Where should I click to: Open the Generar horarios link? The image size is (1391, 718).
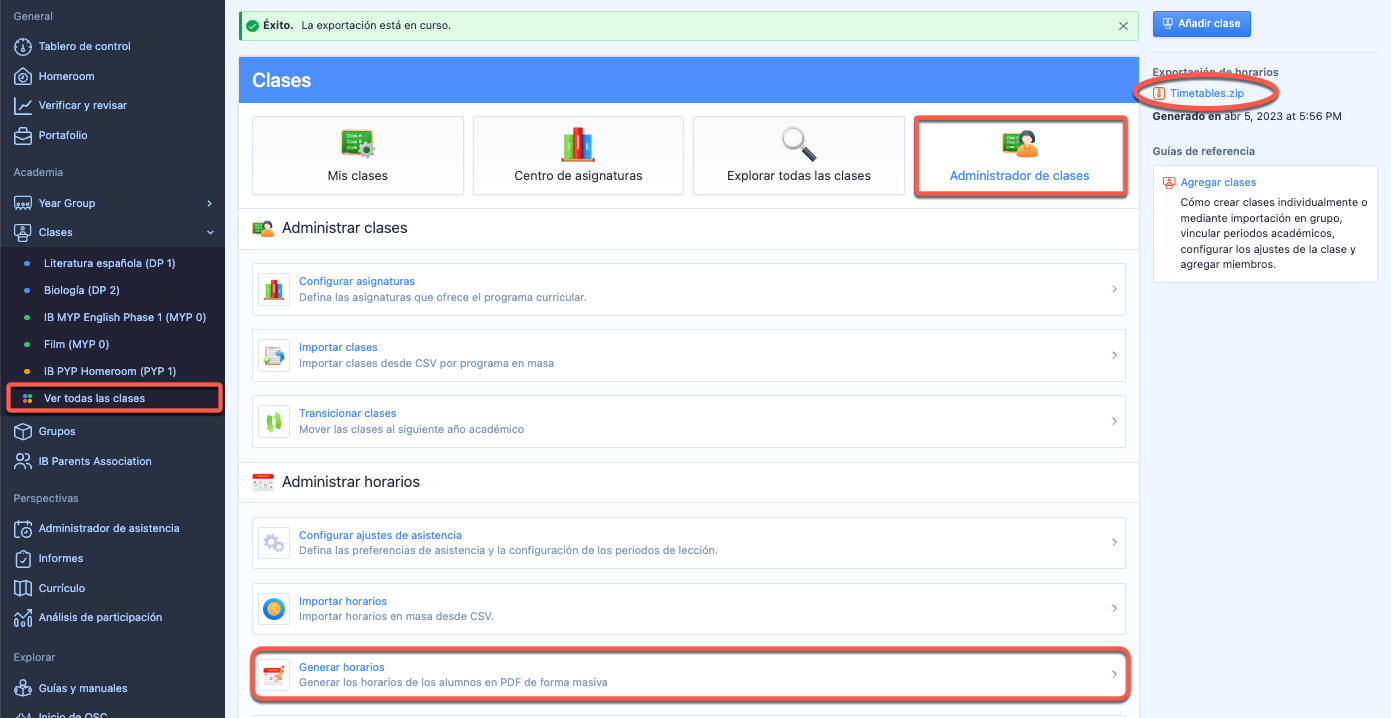pos(341,667)
